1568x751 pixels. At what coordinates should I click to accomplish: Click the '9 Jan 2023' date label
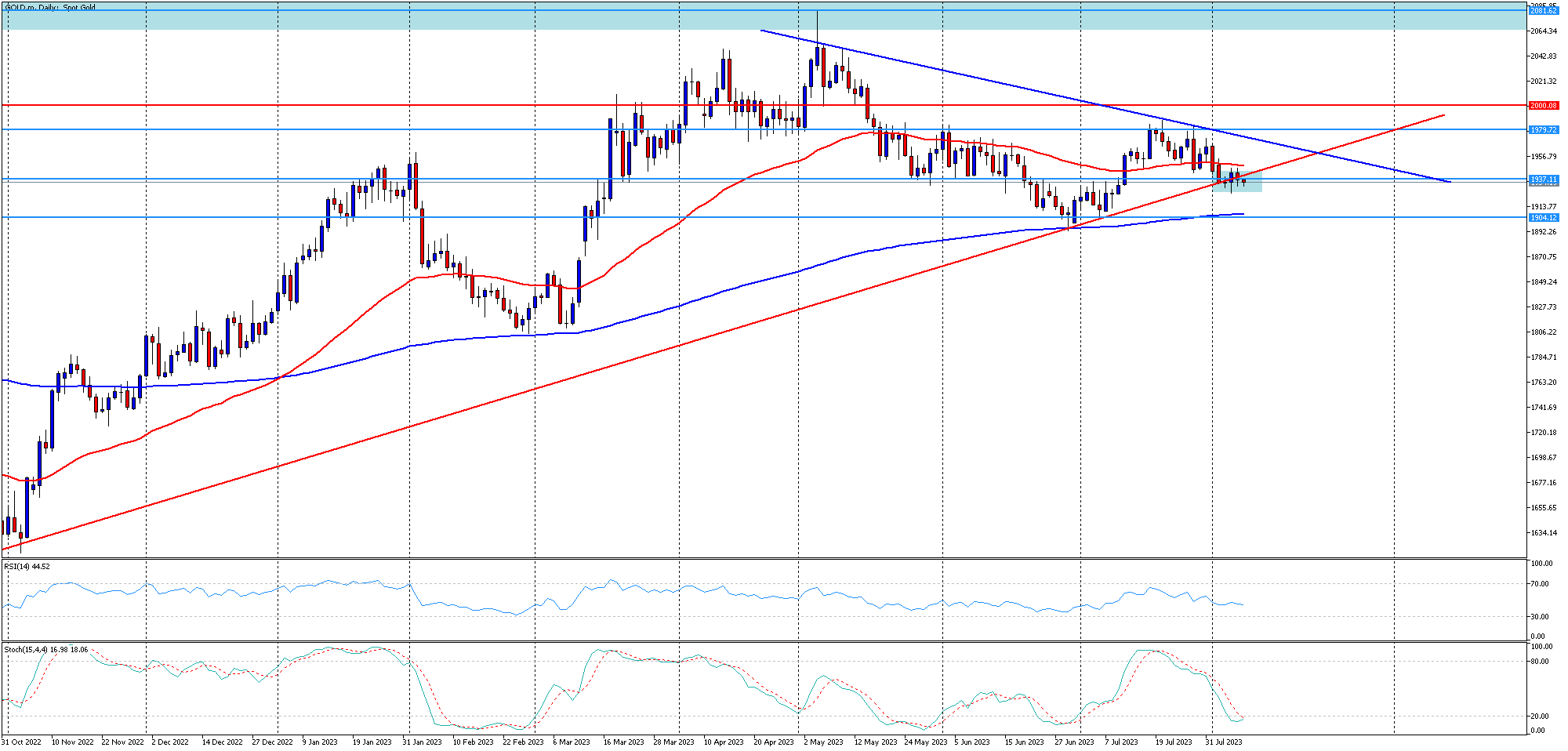coord(320,742)
